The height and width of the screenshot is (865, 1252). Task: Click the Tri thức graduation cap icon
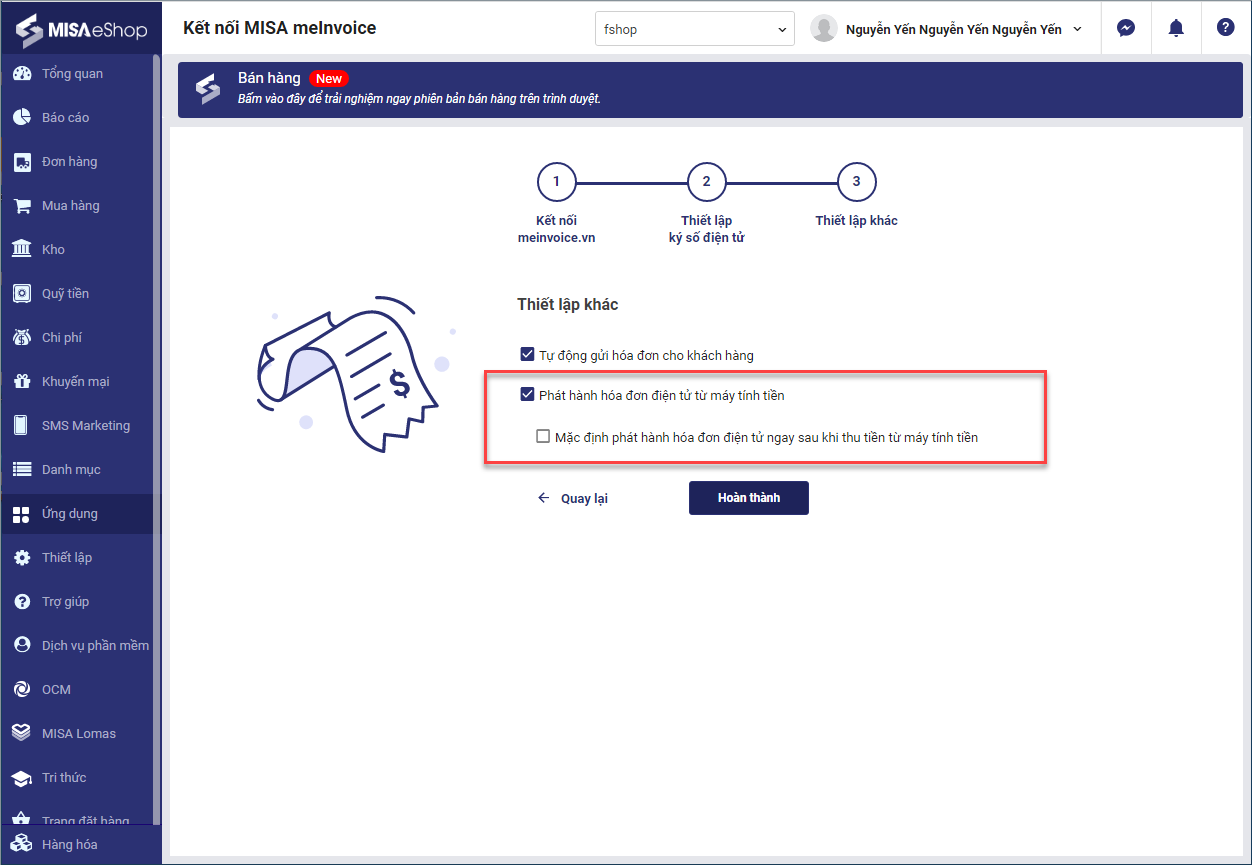21,778
